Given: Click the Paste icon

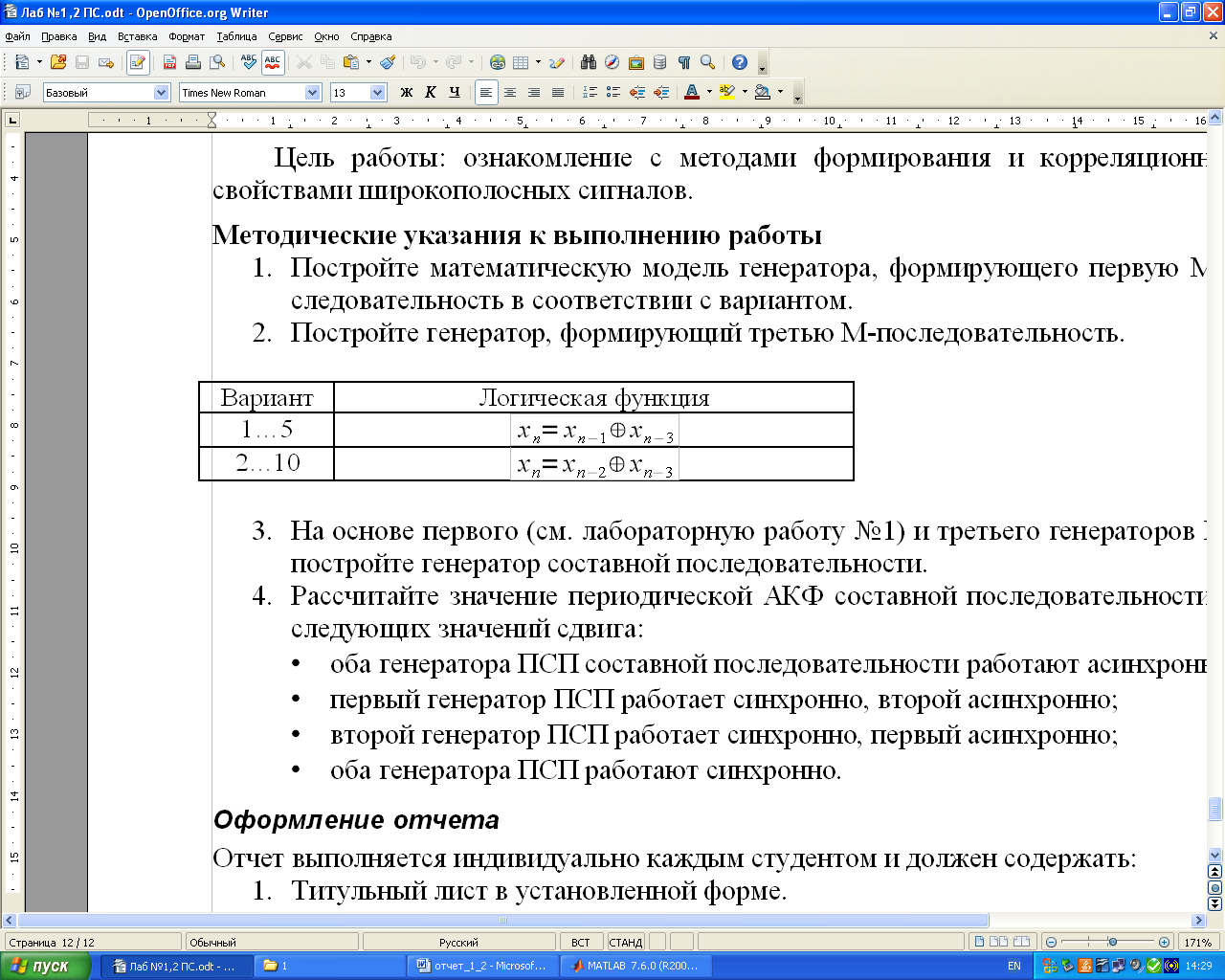Looking at the screenshot, I should [351, 62].
